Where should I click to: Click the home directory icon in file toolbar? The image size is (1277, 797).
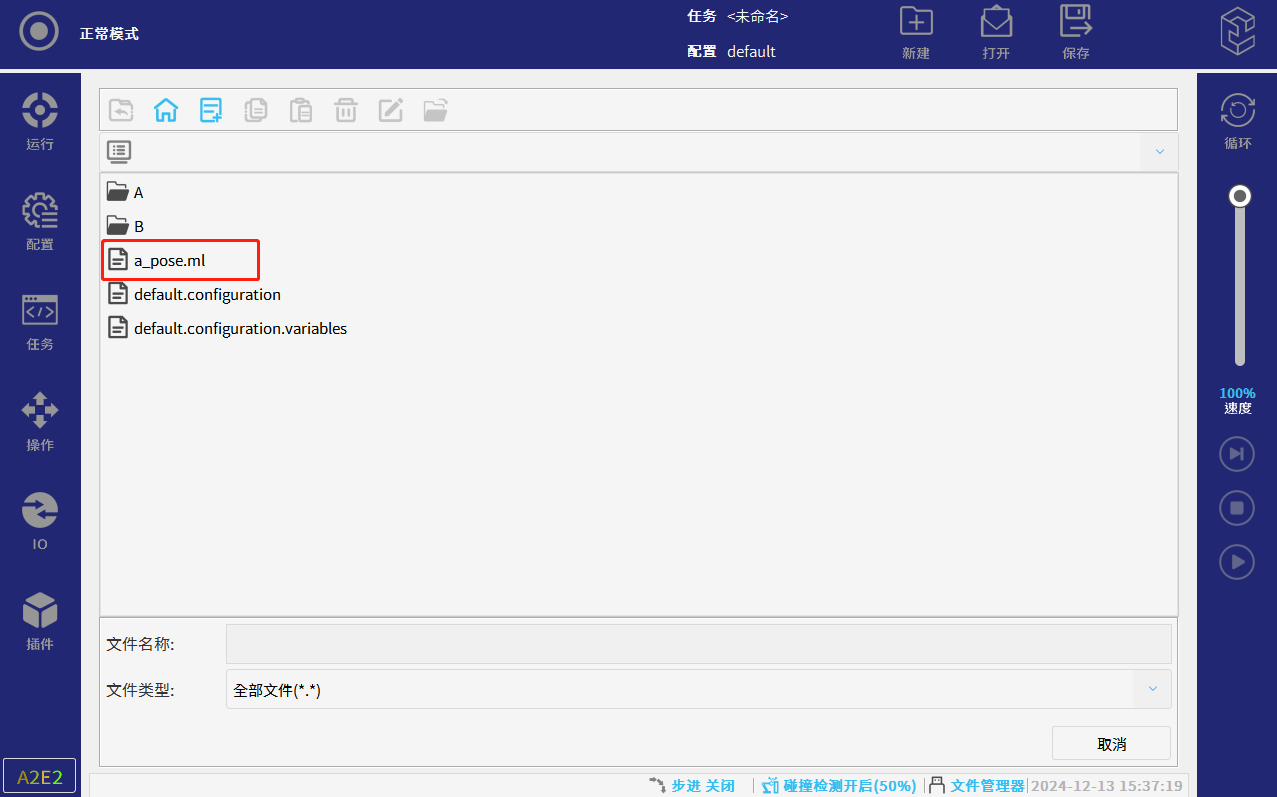point(166,110)
